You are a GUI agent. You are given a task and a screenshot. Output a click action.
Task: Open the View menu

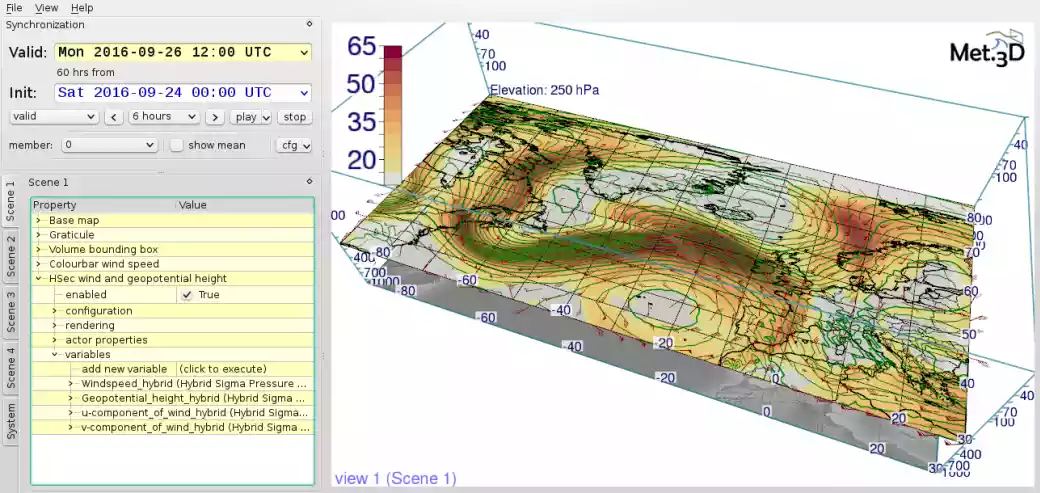(46, 8)
